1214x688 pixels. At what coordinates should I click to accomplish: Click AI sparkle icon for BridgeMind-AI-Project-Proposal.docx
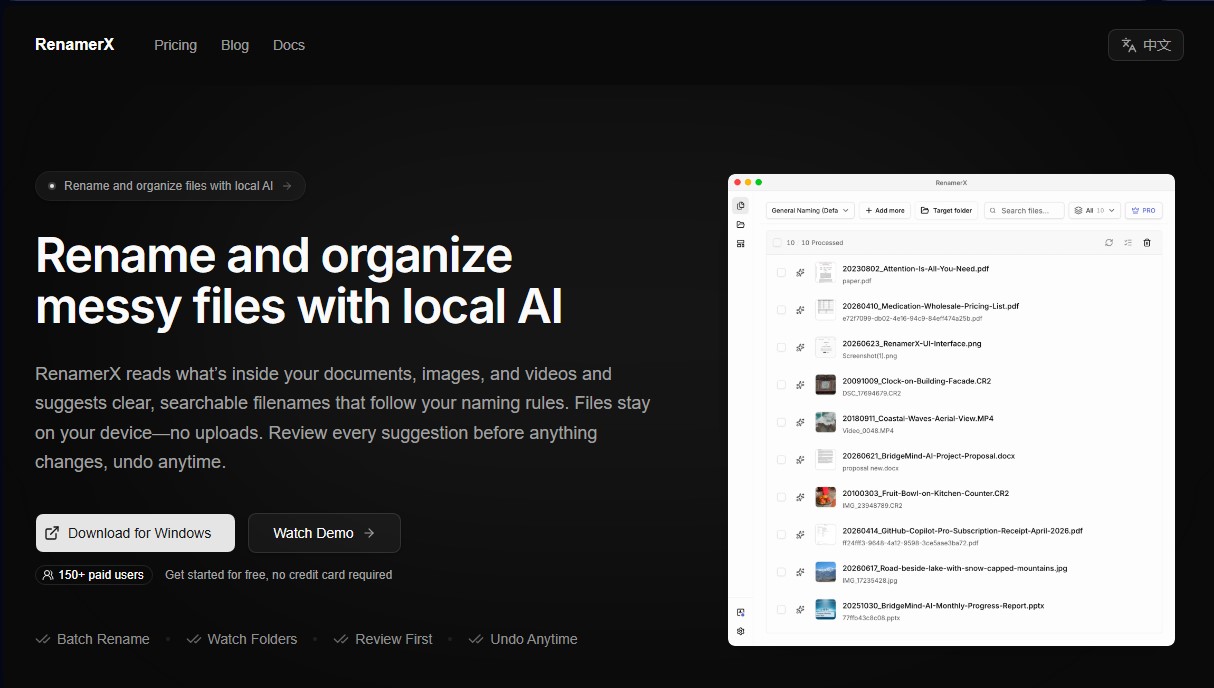click(x=800, y=460)
